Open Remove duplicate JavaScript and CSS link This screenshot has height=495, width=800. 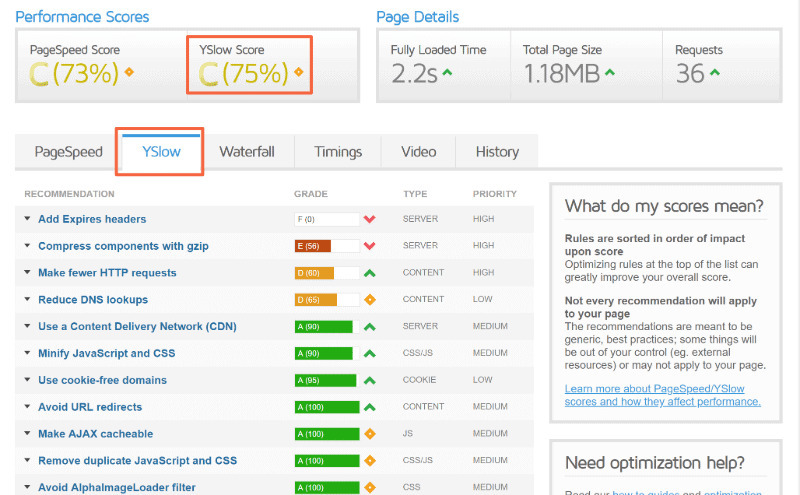pyautogui.click(x=138, y=460)
